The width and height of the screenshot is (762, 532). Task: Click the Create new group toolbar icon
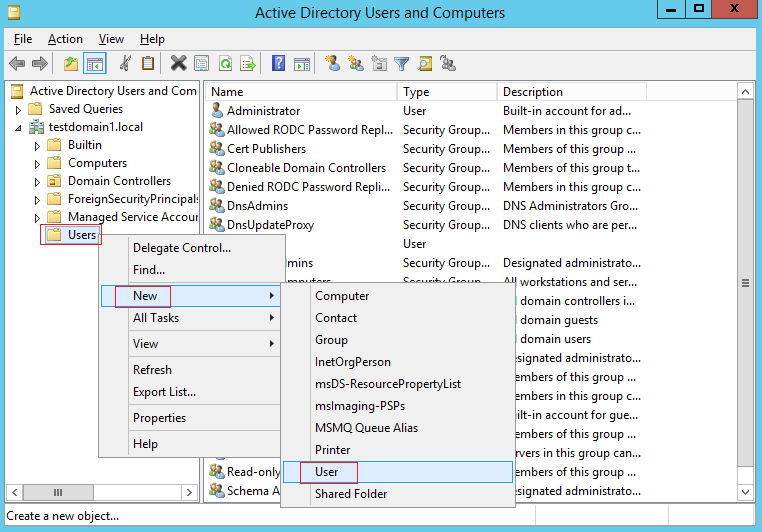[355, 64]
